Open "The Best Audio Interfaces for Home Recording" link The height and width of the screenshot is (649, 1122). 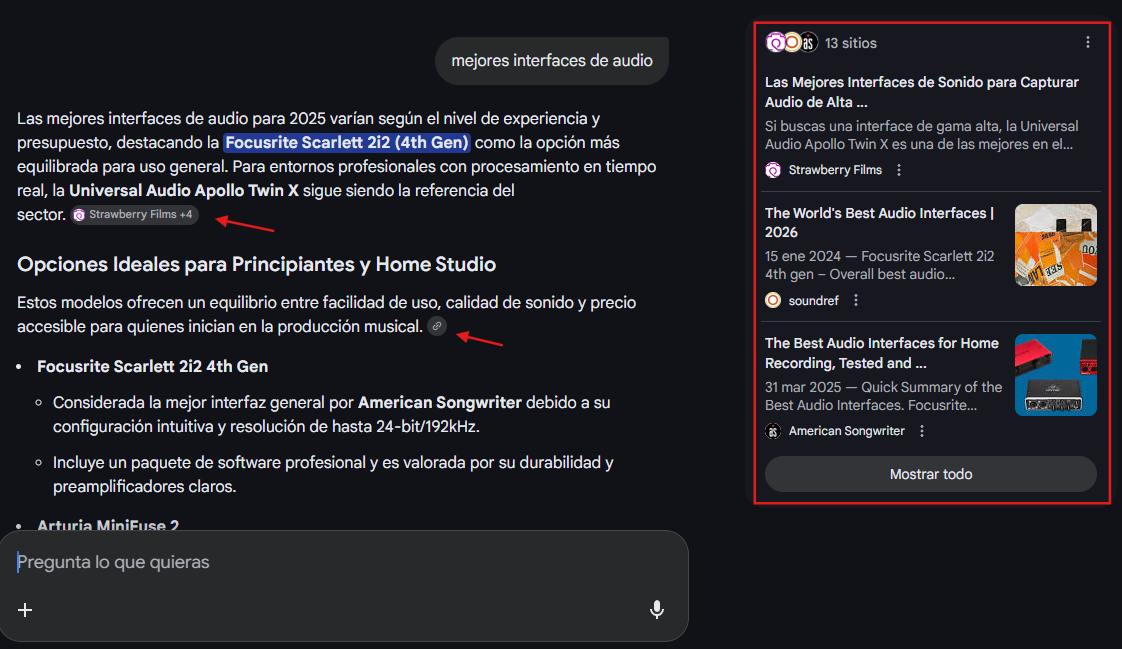pyautogui.click(x=880, y=352)
